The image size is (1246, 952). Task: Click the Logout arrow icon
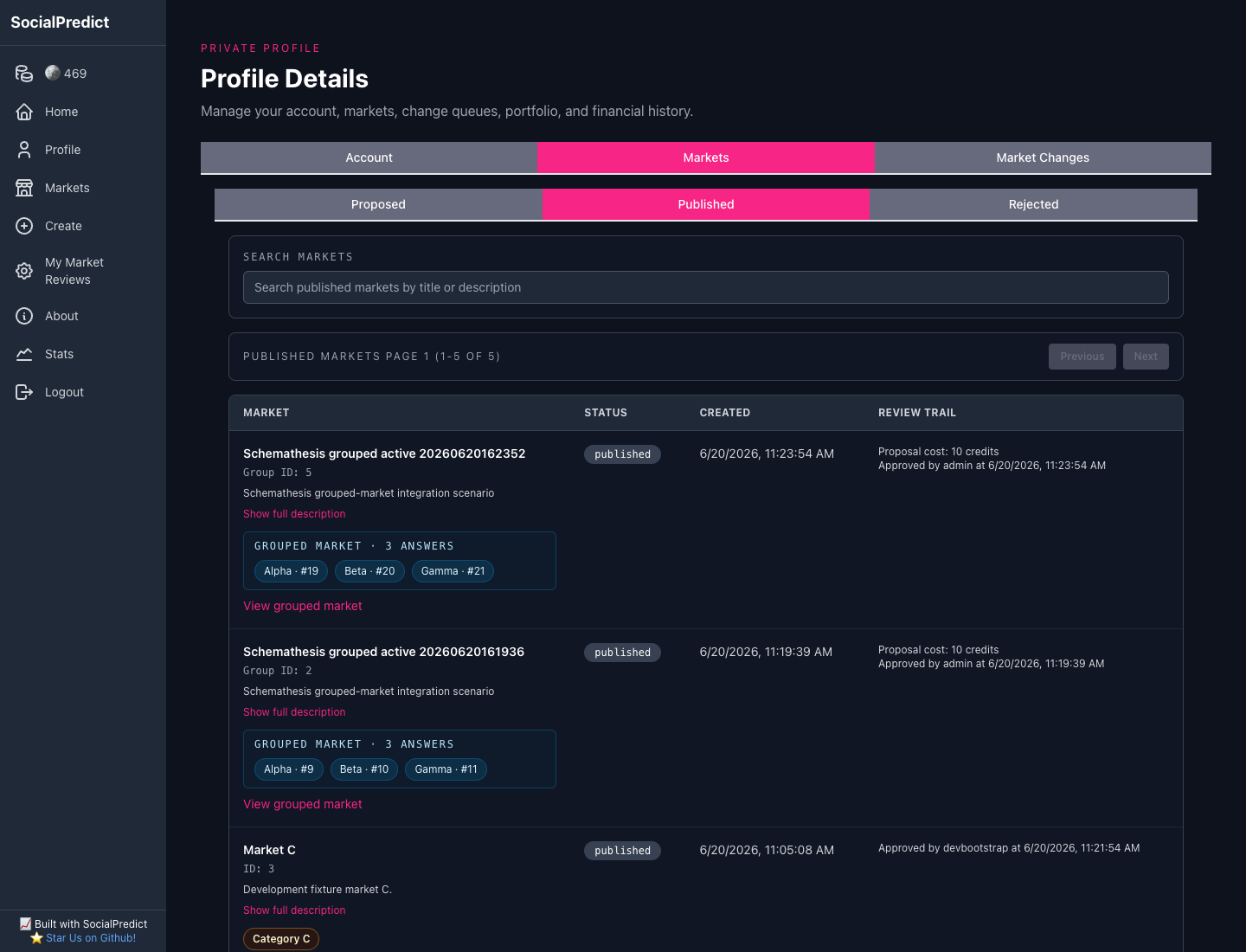point(24,392)
